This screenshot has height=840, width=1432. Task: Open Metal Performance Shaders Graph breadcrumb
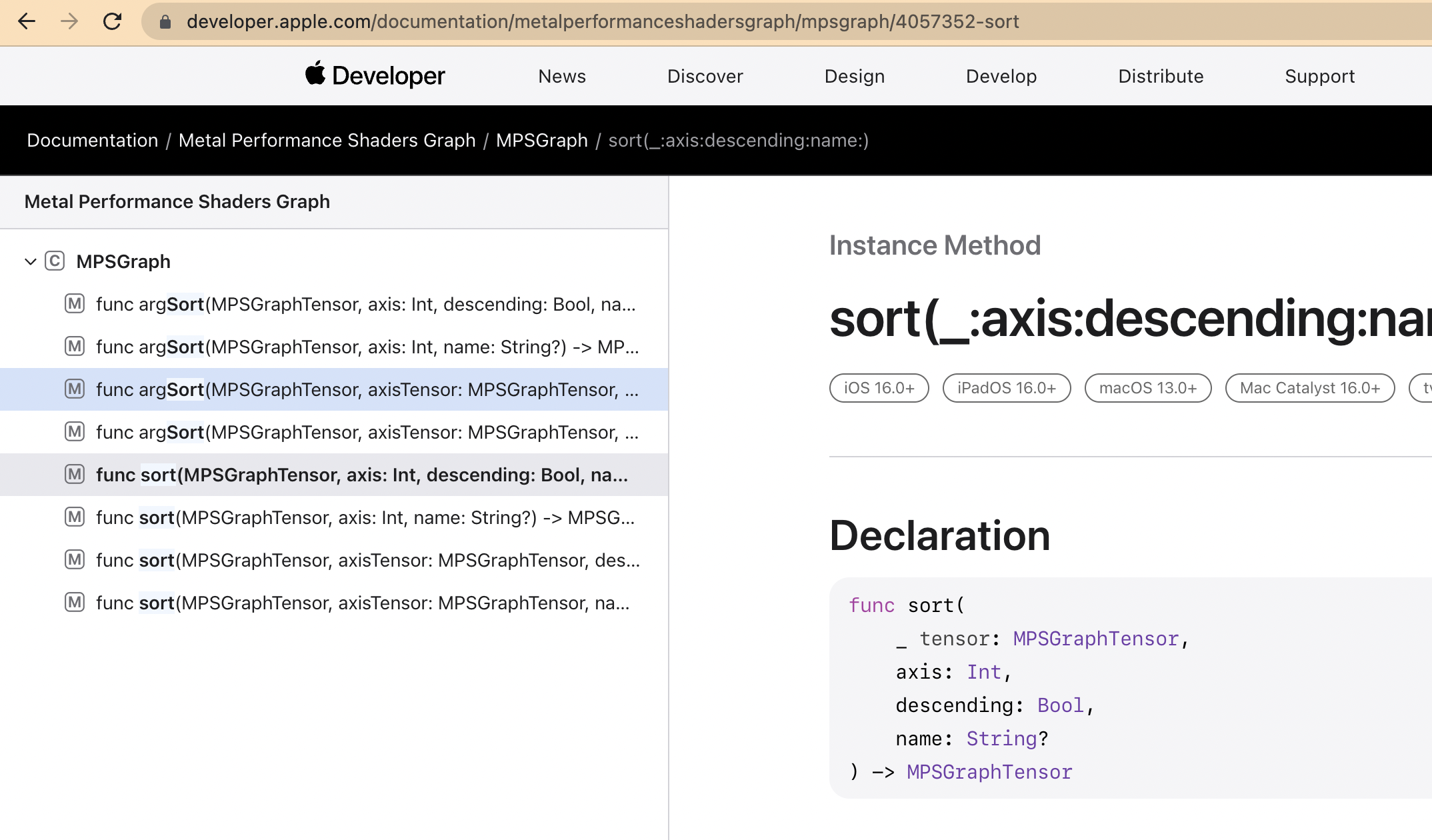click(327, 140)
